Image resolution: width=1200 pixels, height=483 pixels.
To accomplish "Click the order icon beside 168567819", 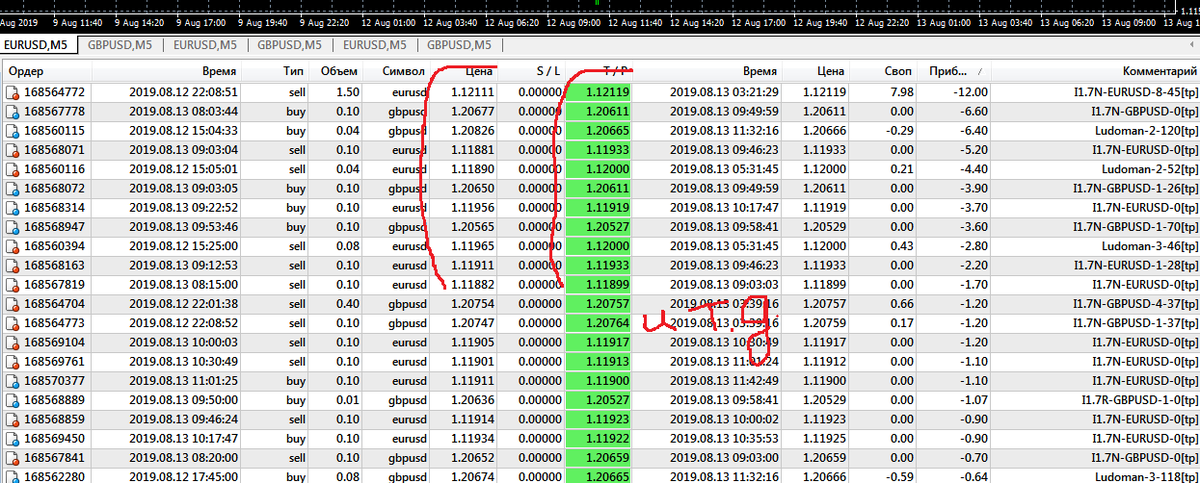I will (12, 285).
